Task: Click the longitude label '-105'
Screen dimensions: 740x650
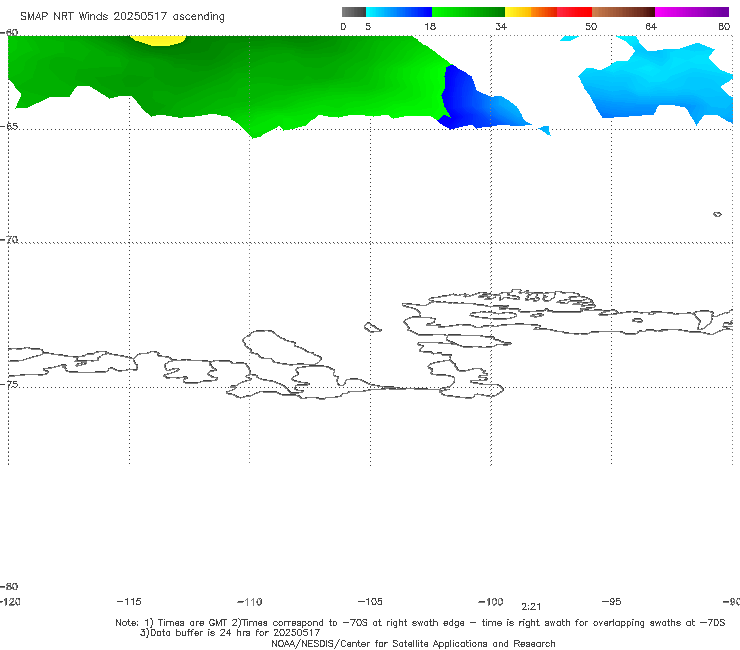Action: [x=370, y=601]
